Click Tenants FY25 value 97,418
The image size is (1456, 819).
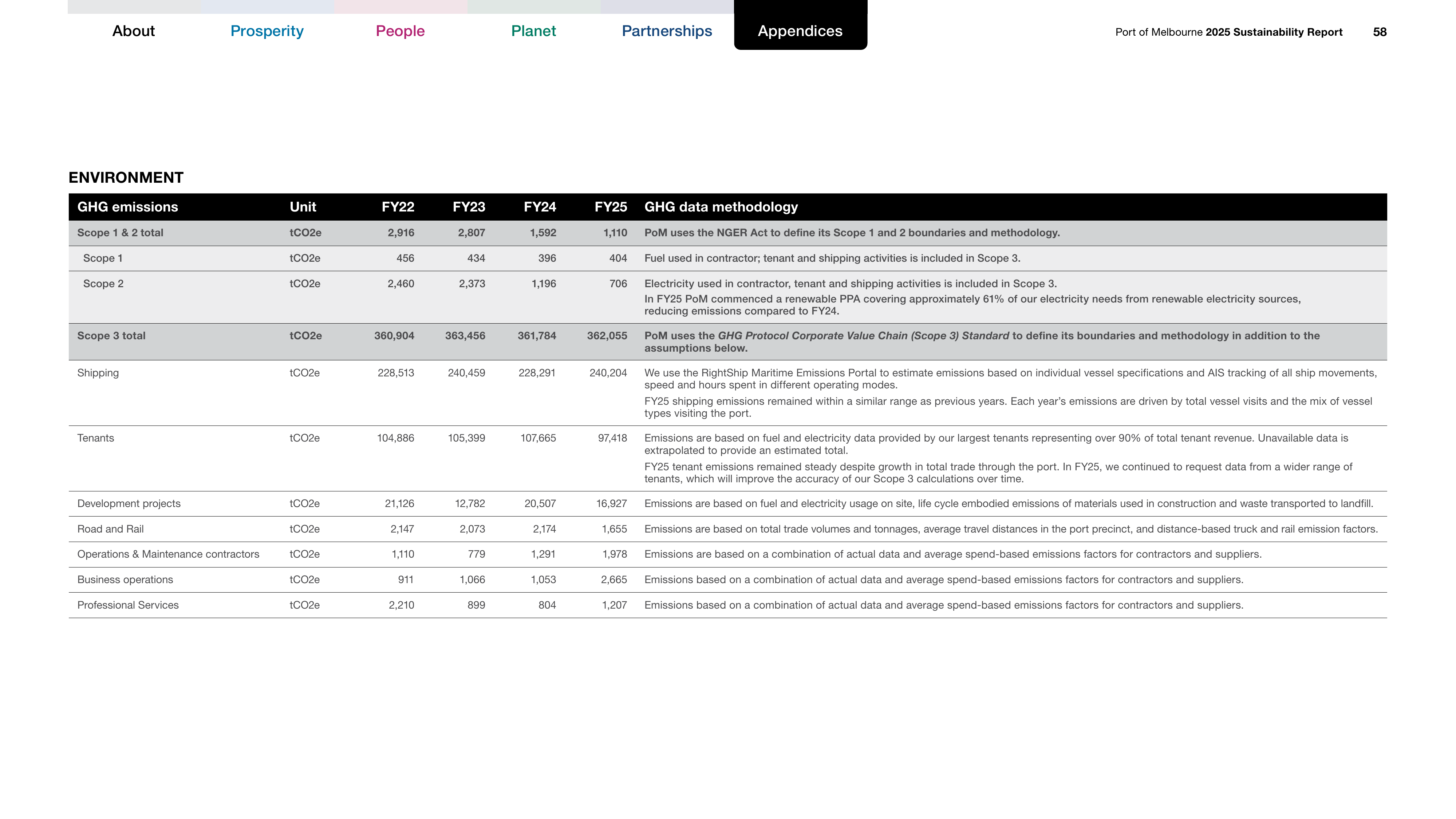(x=613, y=438)
